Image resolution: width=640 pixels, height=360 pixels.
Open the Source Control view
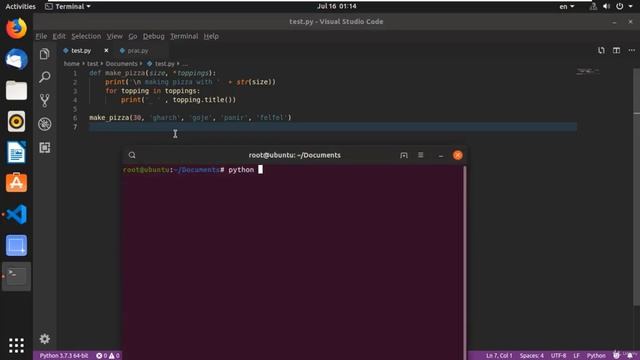click(44, 100)
